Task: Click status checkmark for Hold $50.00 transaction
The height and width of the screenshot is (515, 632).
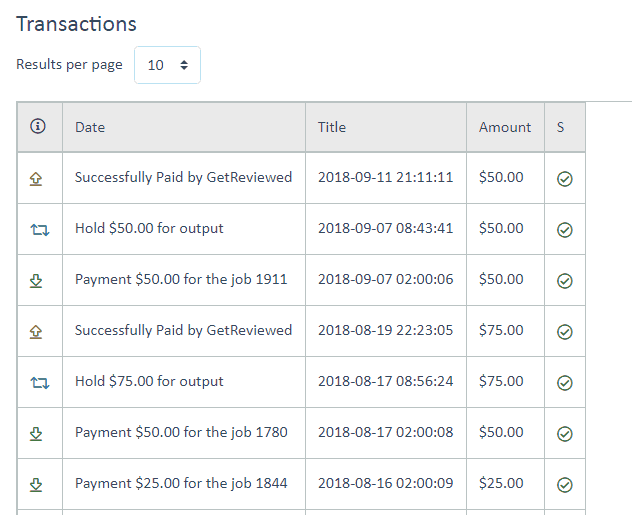Action: [x=564, y=230]
